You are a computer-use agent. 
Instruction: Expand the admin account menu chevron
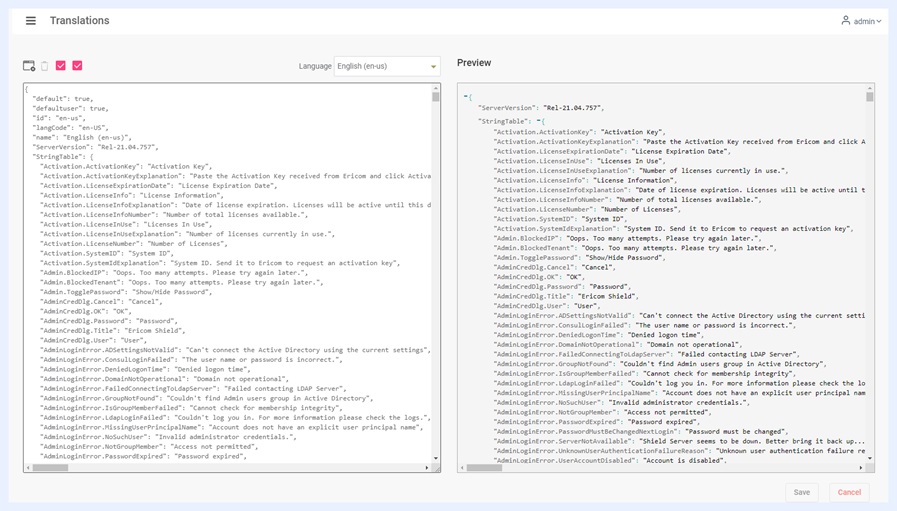(879, 22)
